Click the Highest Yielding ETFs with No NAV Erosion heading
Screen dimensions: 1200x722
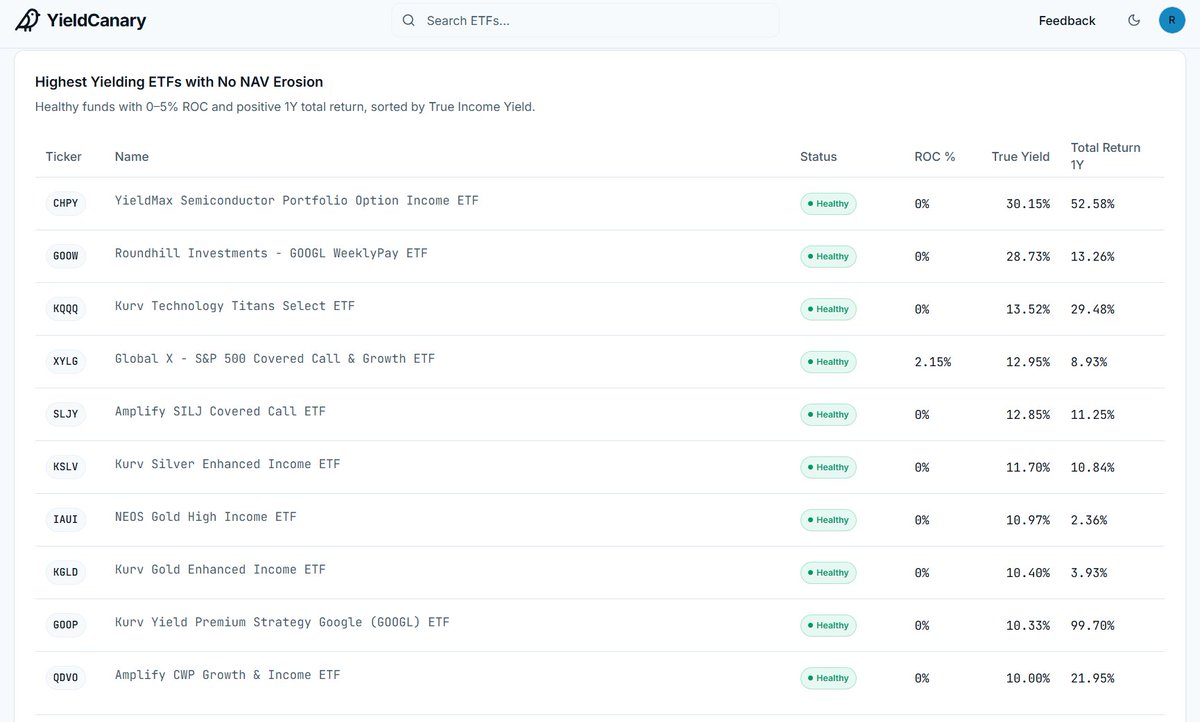[x=179, y=82]
